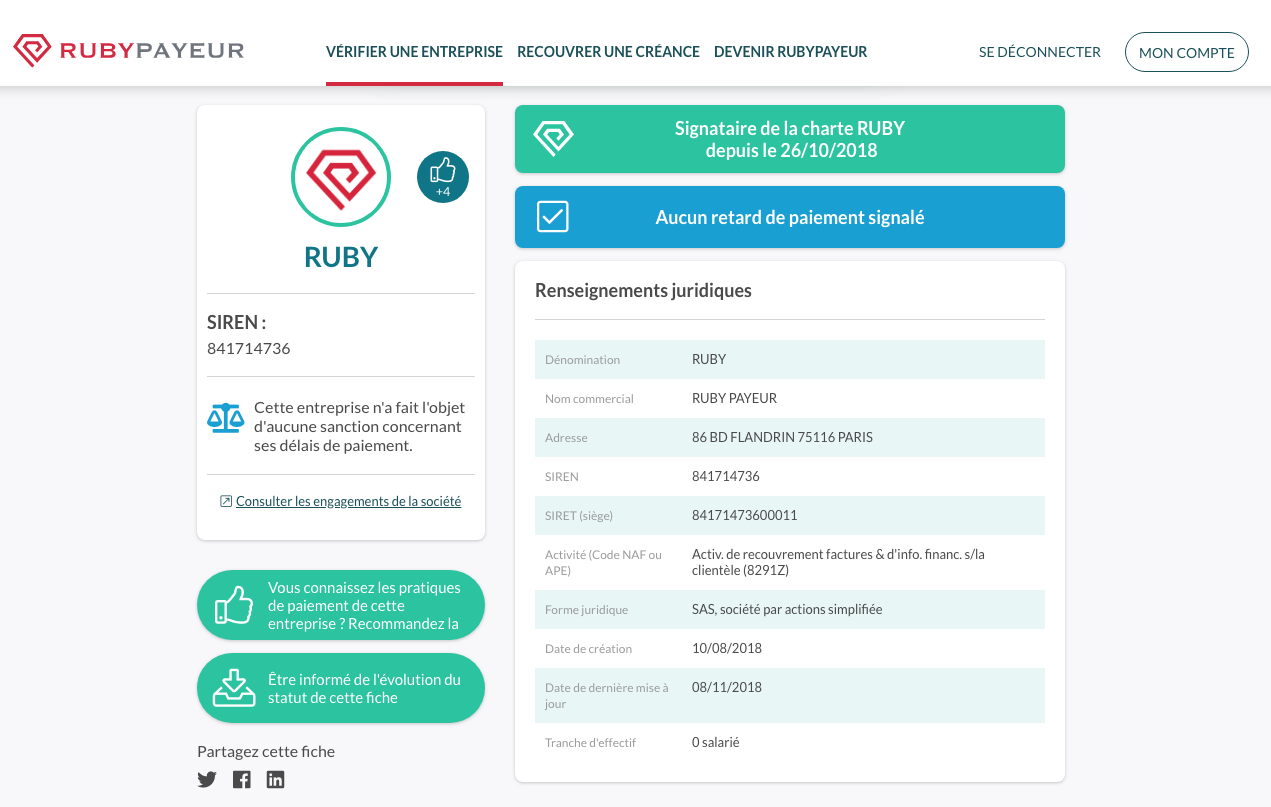The height and width of the screenshot is (807, 1271).
Task: Select creation date 10/08/2018
Action: [x=727, y=648]
